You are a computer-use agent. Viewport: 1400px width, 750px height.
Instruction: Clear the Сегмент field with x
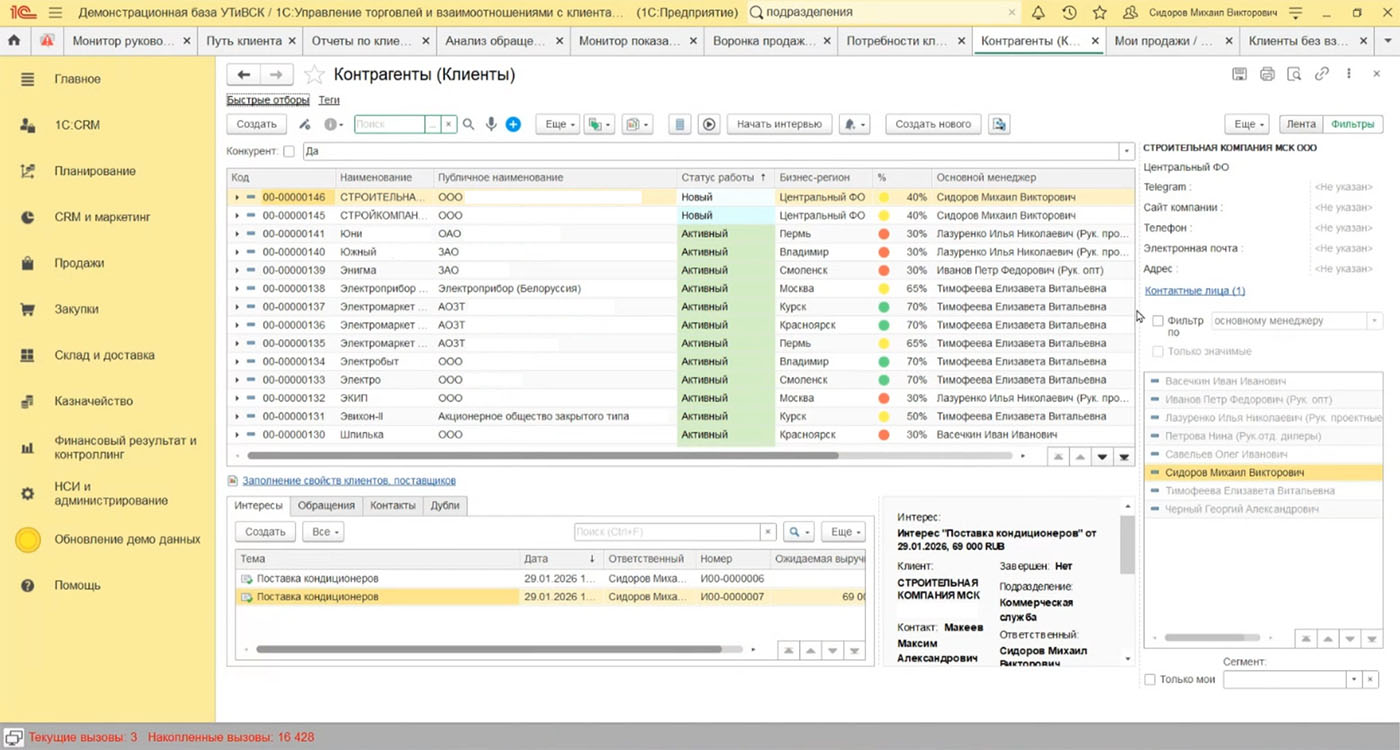(x=1370, y=679)
